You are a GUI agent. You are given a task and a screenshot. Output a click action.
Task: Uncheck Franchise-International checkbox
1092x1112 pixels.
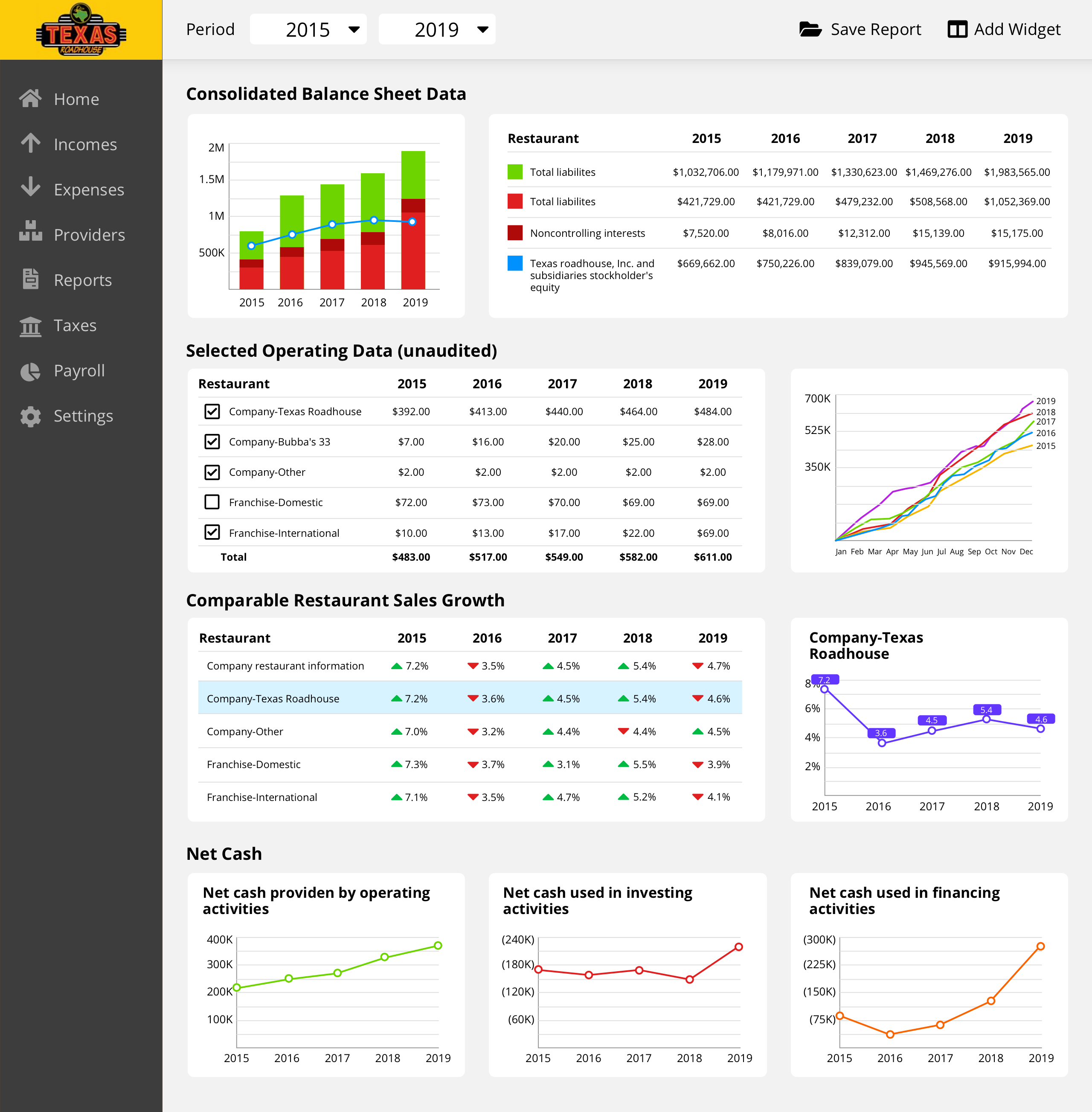coord(212,533)
